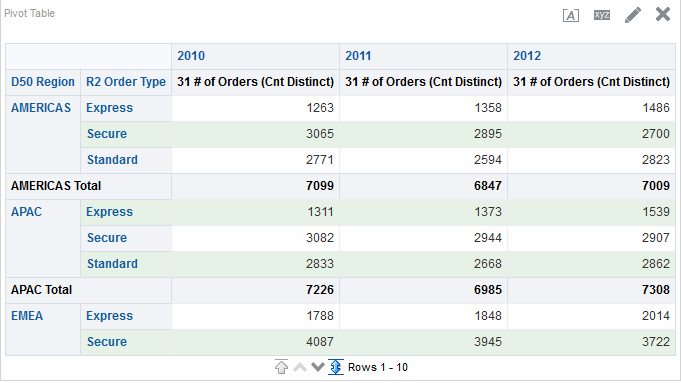Click Secure under EMEA
The image size is (681, 383).
tap(107, 342)
